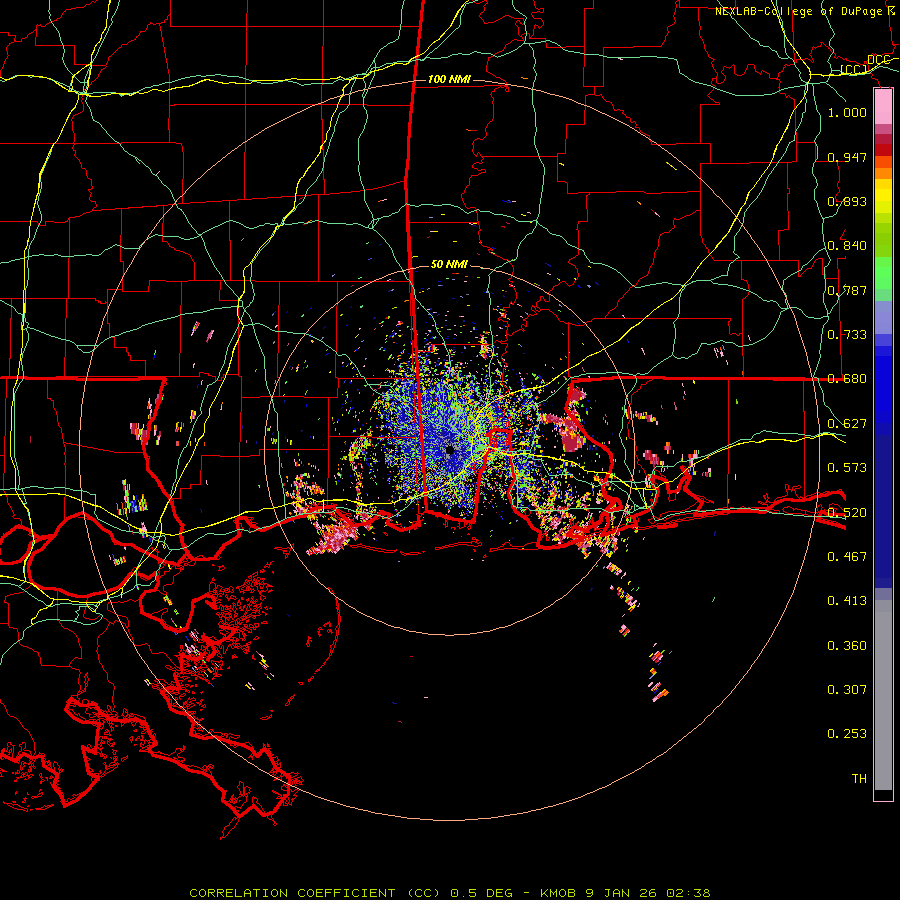Pick the lavender swatch in the color bar
Viewport: 900px width, 900px height.
883,317
